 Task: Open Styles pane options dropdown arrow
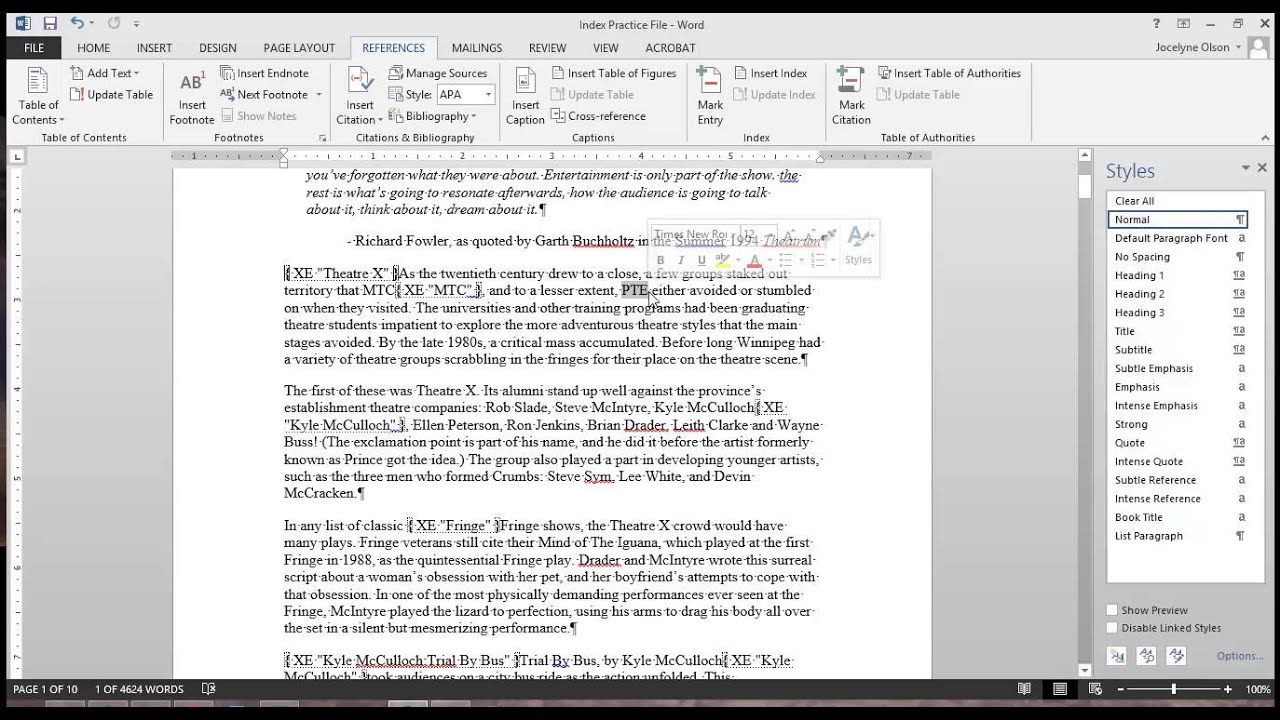pos(1246,168)
